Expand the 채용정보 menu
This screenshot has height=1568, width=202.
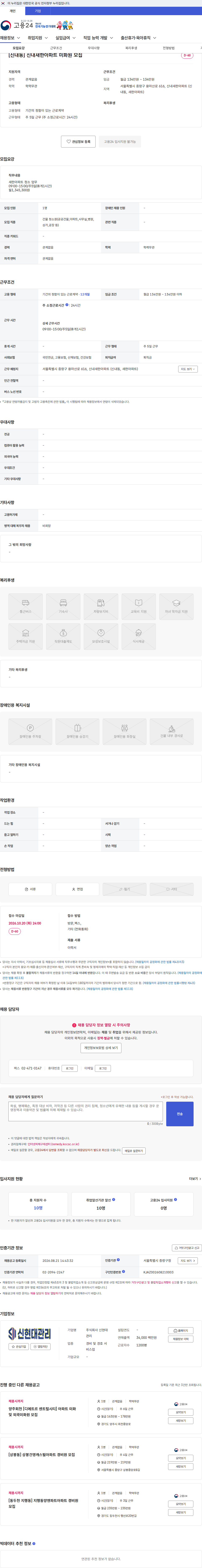pos(10,38)
